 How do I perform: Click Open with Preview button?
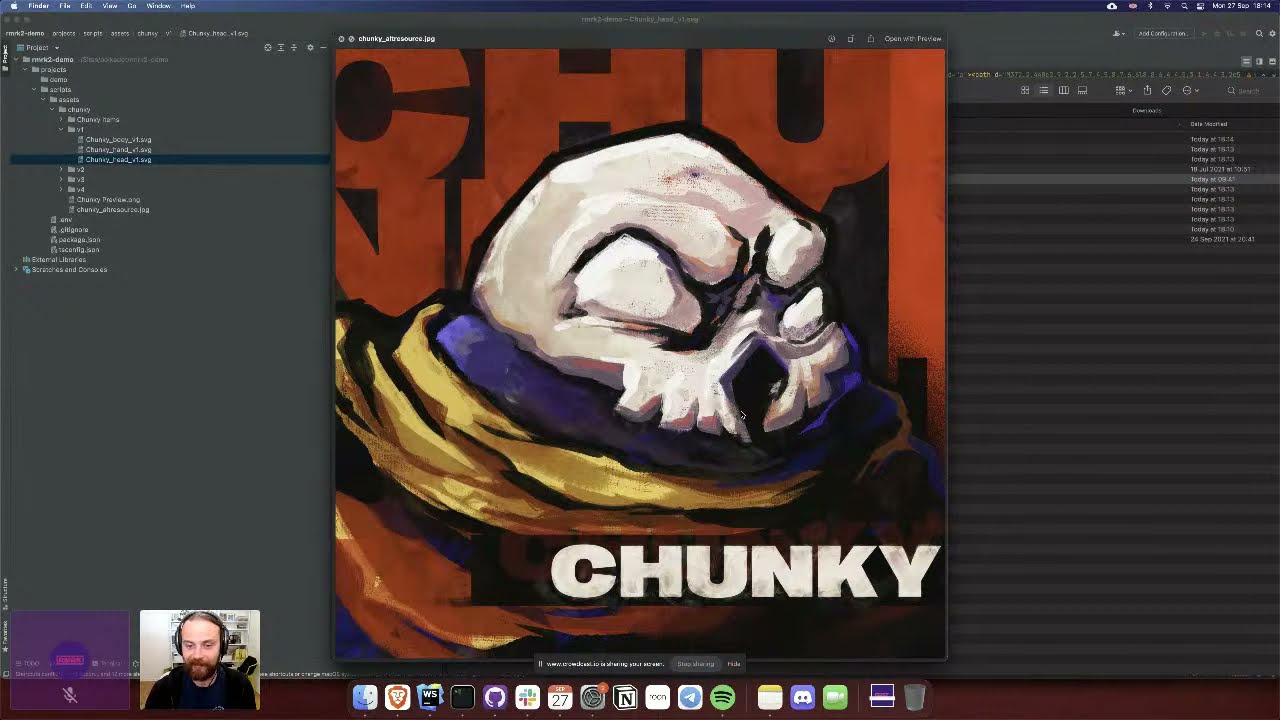913,39
